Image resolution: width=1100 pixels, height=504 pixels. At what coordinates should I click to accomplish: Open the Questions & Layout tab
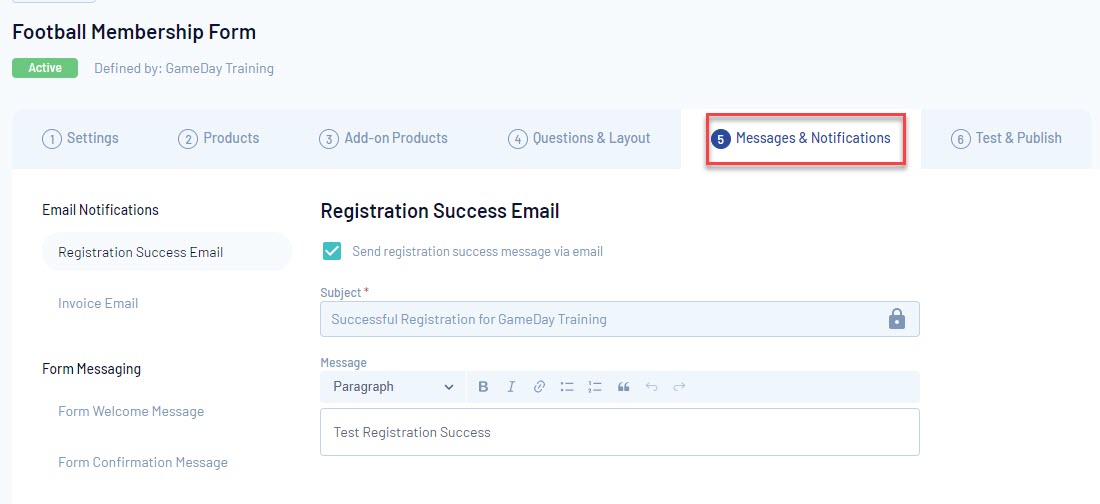579,138
